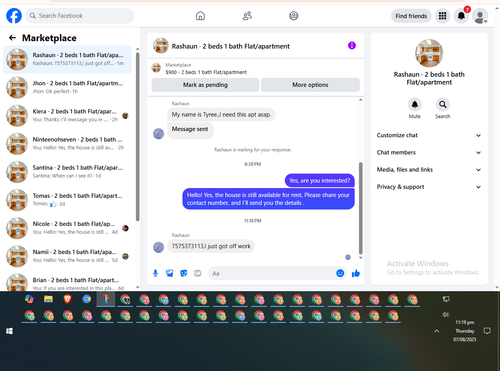
Task: Click More options button
Action: click(310, 85)
